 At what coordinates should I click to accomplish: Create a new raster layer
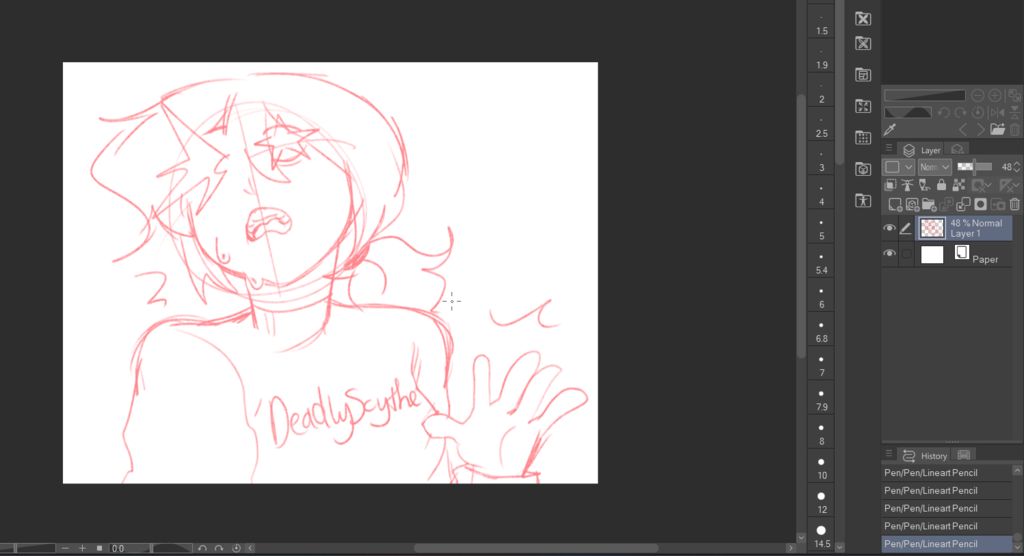pyautogui.click(x=895, y=204)
